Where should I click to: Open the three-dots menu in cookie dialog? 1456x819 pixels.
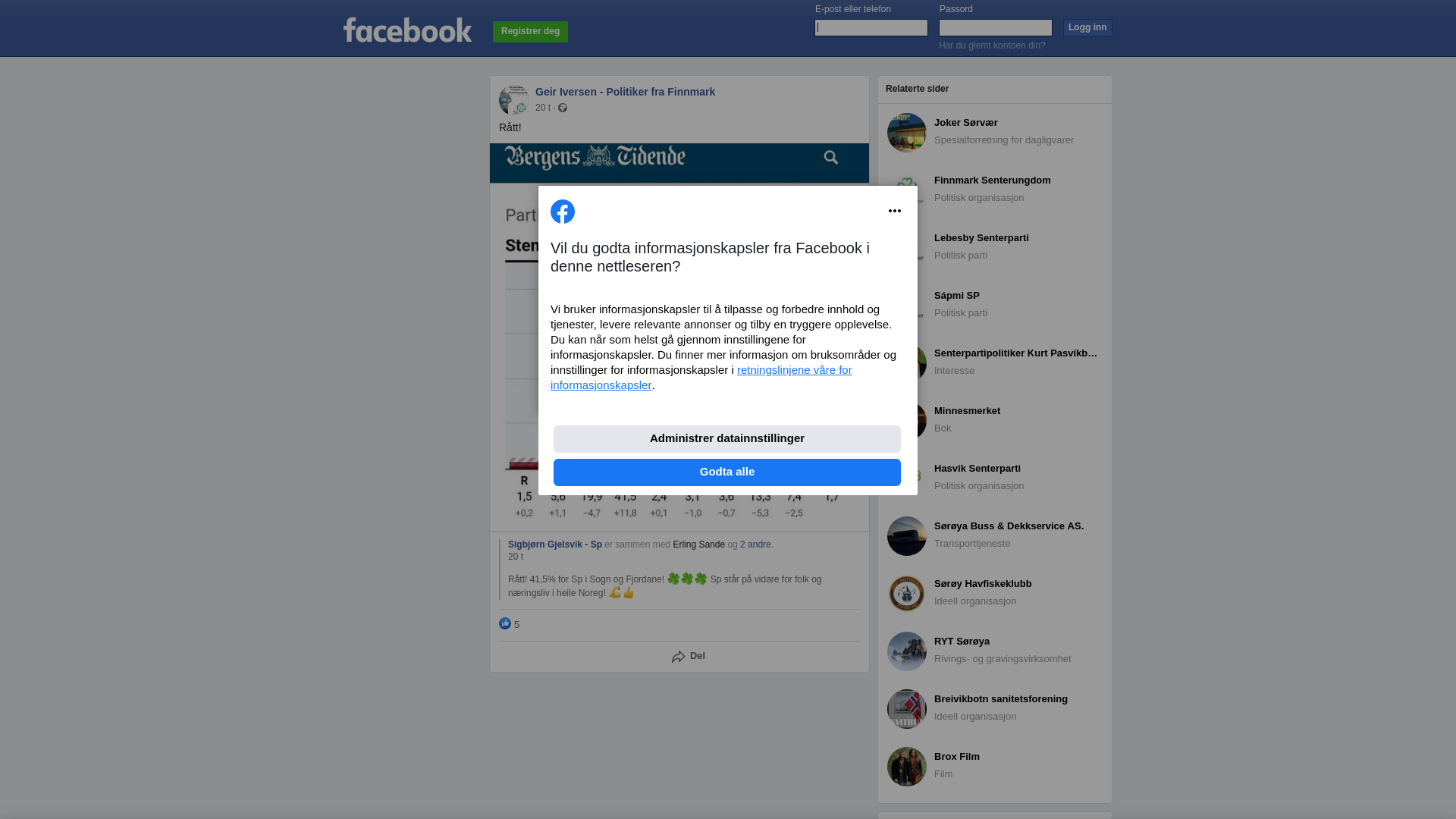click(x=895, y=211)
